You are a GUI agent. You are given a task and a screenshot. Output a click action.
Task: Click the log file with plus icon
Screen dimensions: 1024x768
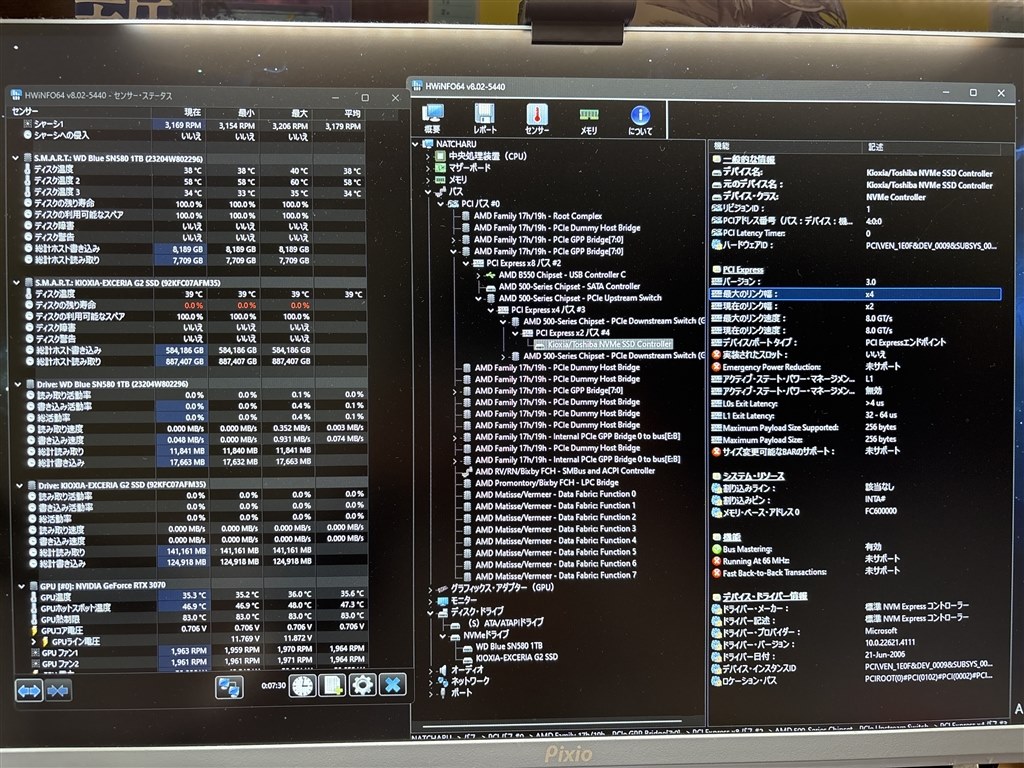(332, 685)
